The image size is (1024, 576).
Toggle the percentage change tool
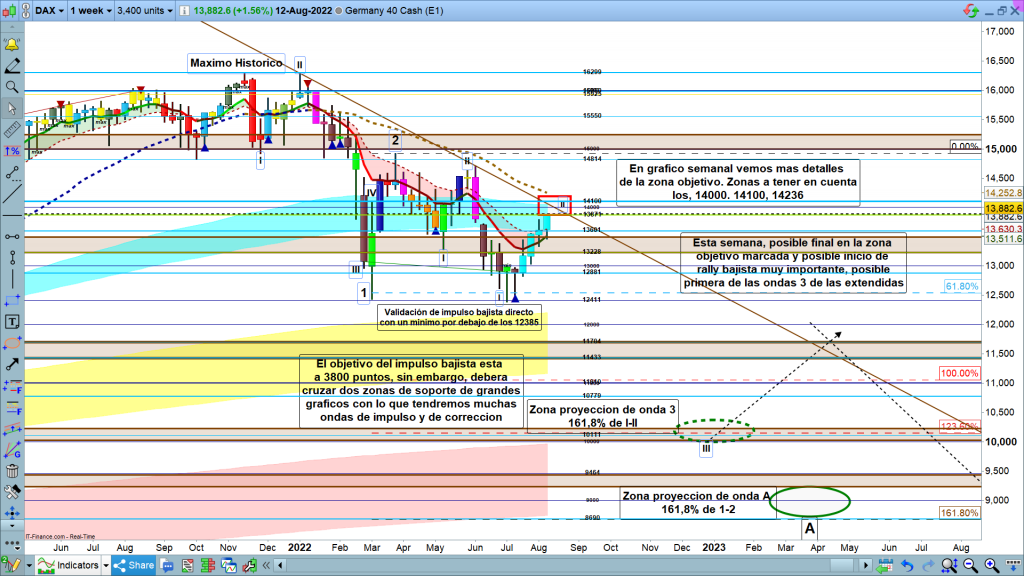[x=12, y=151]
